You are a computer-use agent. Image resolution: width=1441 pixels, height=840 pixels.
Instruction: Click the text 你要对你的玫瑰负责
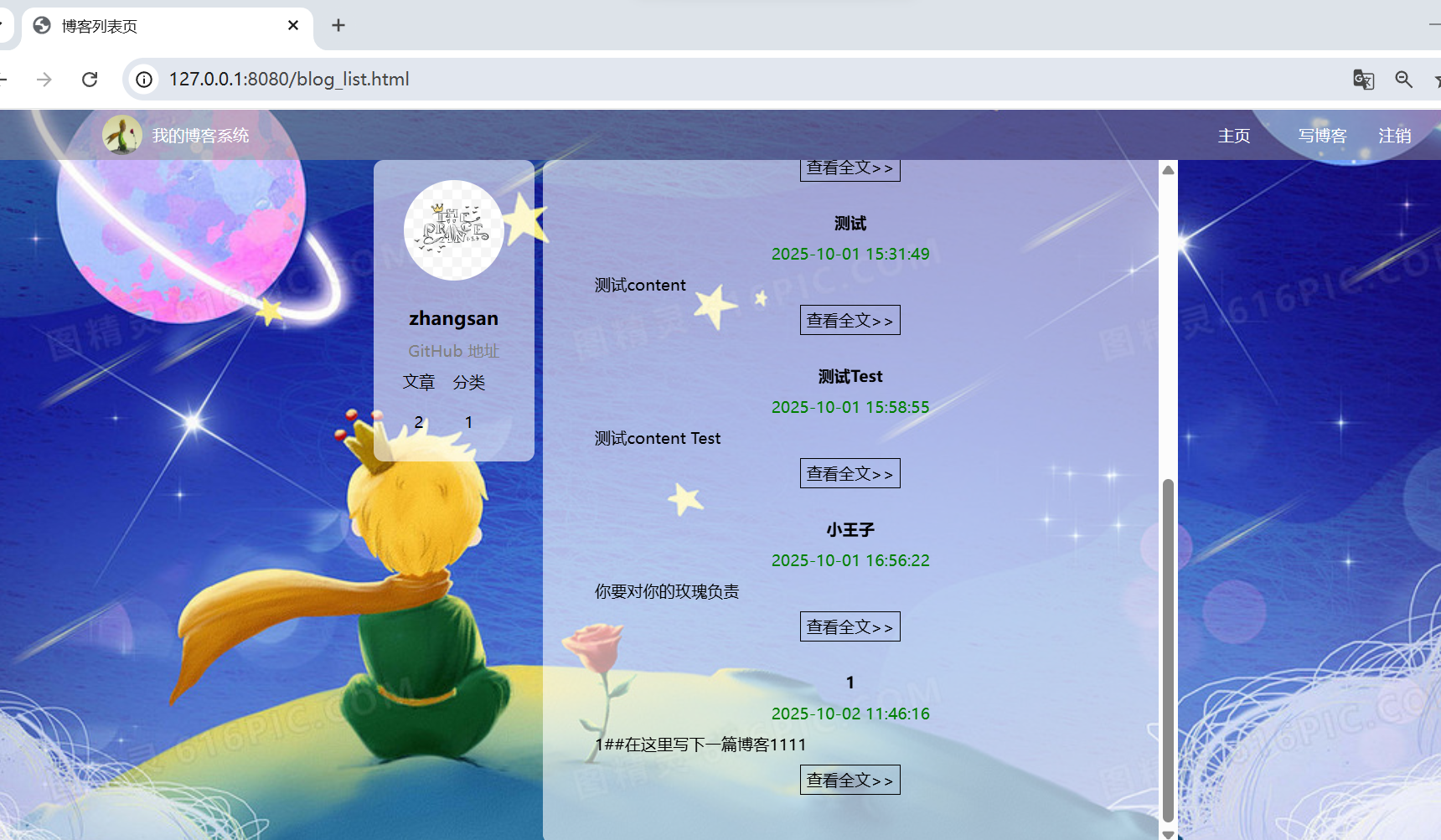click(x=667, y=591)
